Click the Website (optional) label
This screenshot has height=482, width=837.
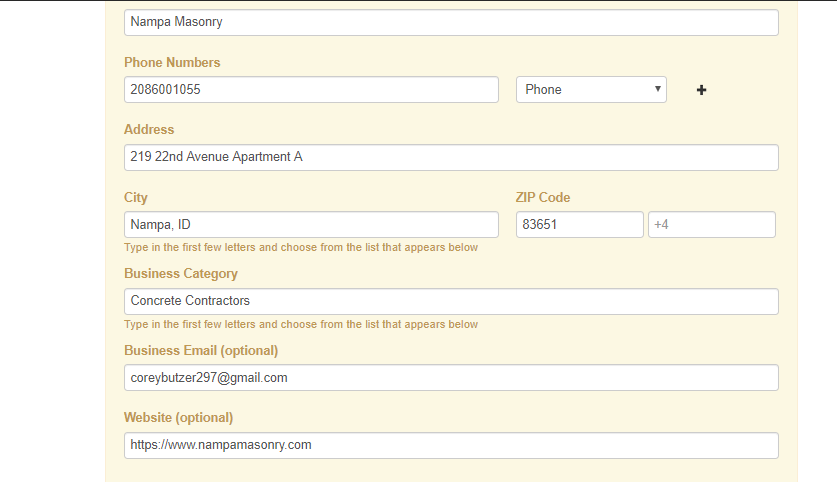(178, 417)
